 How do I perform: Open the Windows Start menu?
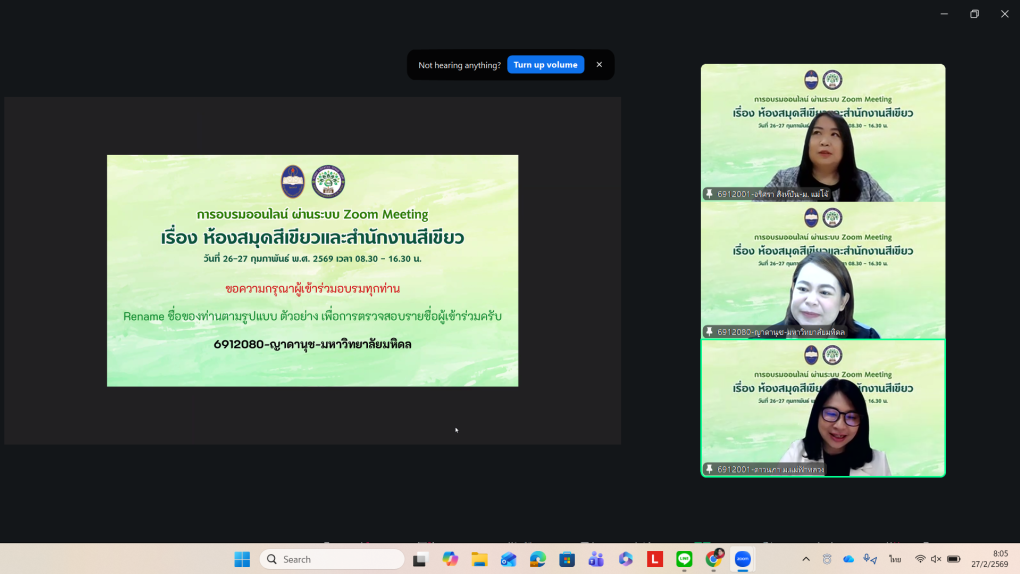click(x=242, y=559)
